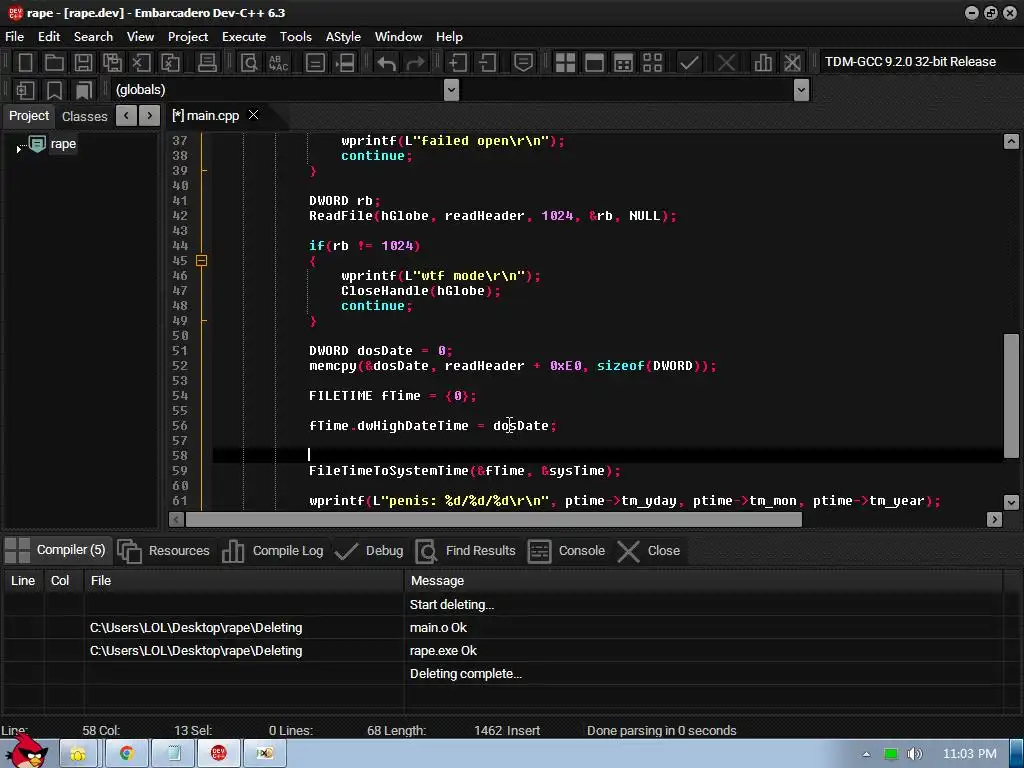Image resolution: width=1024 pixels, height=768 pixels.
Task: Open the Help menu
Action: [449, 37]
